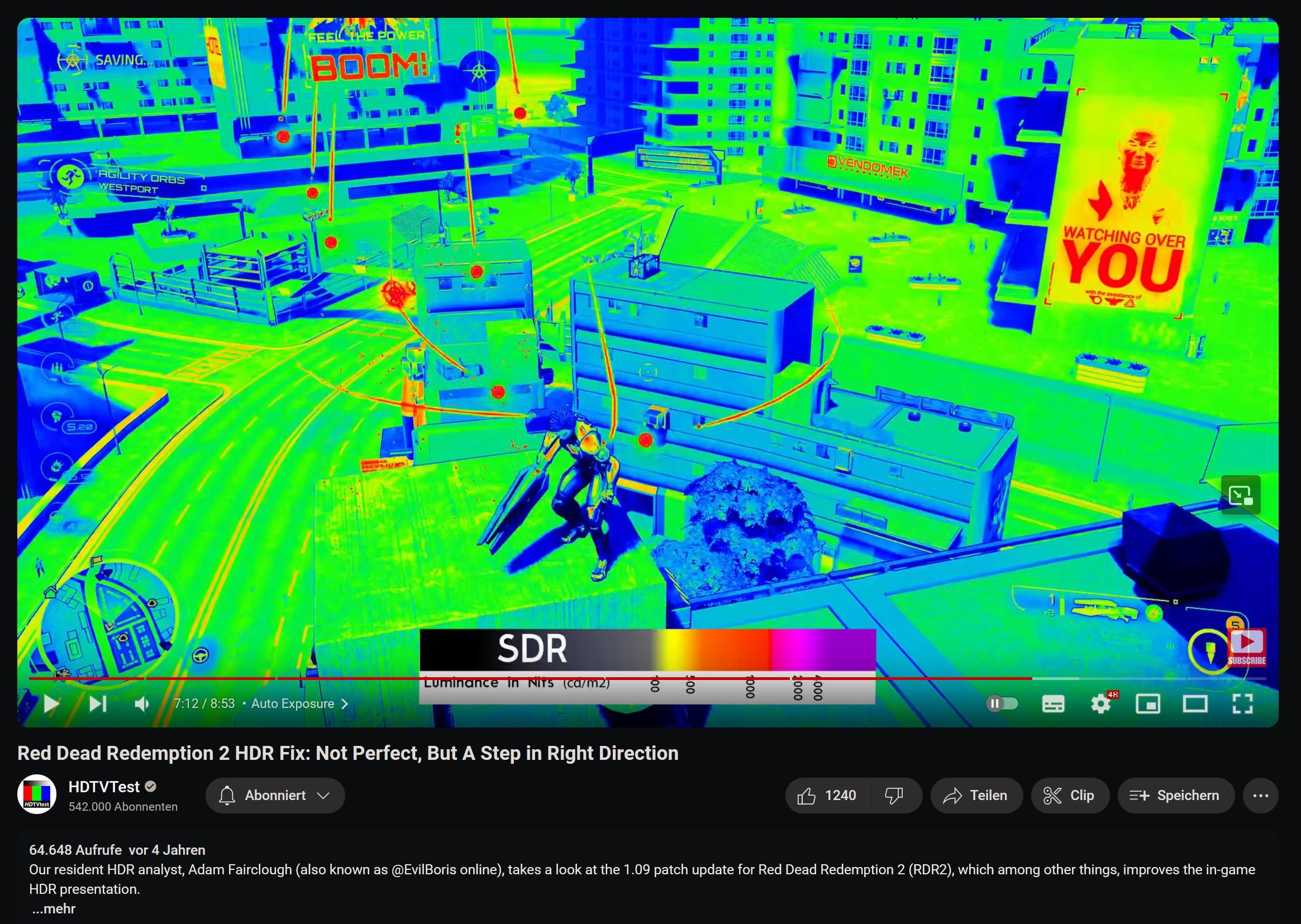Switch to theater mode
Screen dimensions: 1301x924
[1195, 705]
